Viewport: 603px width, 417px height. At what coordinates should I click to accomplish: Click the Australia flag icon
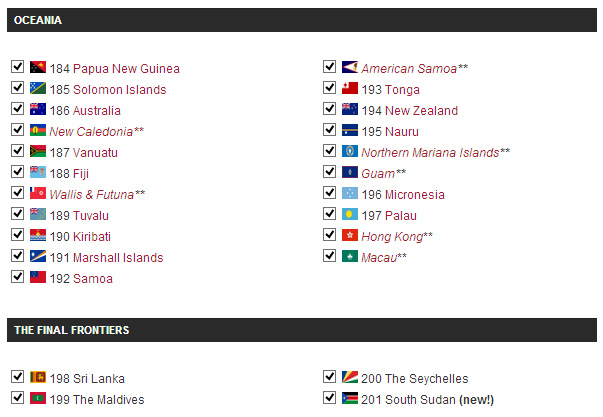point(38,109)
